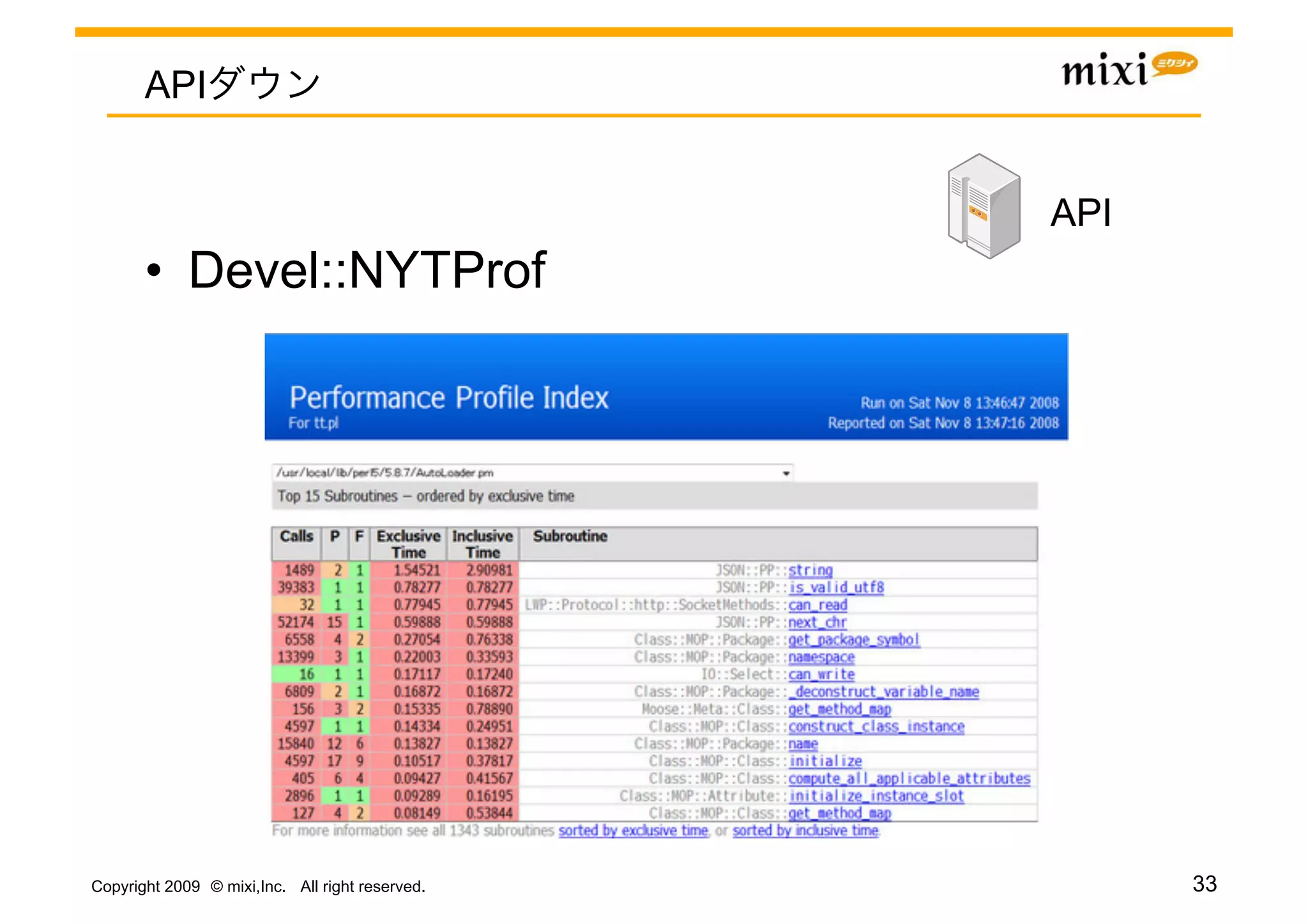This screenshot has height=924, width=1308.
Task: Open compute_all_applicable_attributes link
Action: [909, 778]
